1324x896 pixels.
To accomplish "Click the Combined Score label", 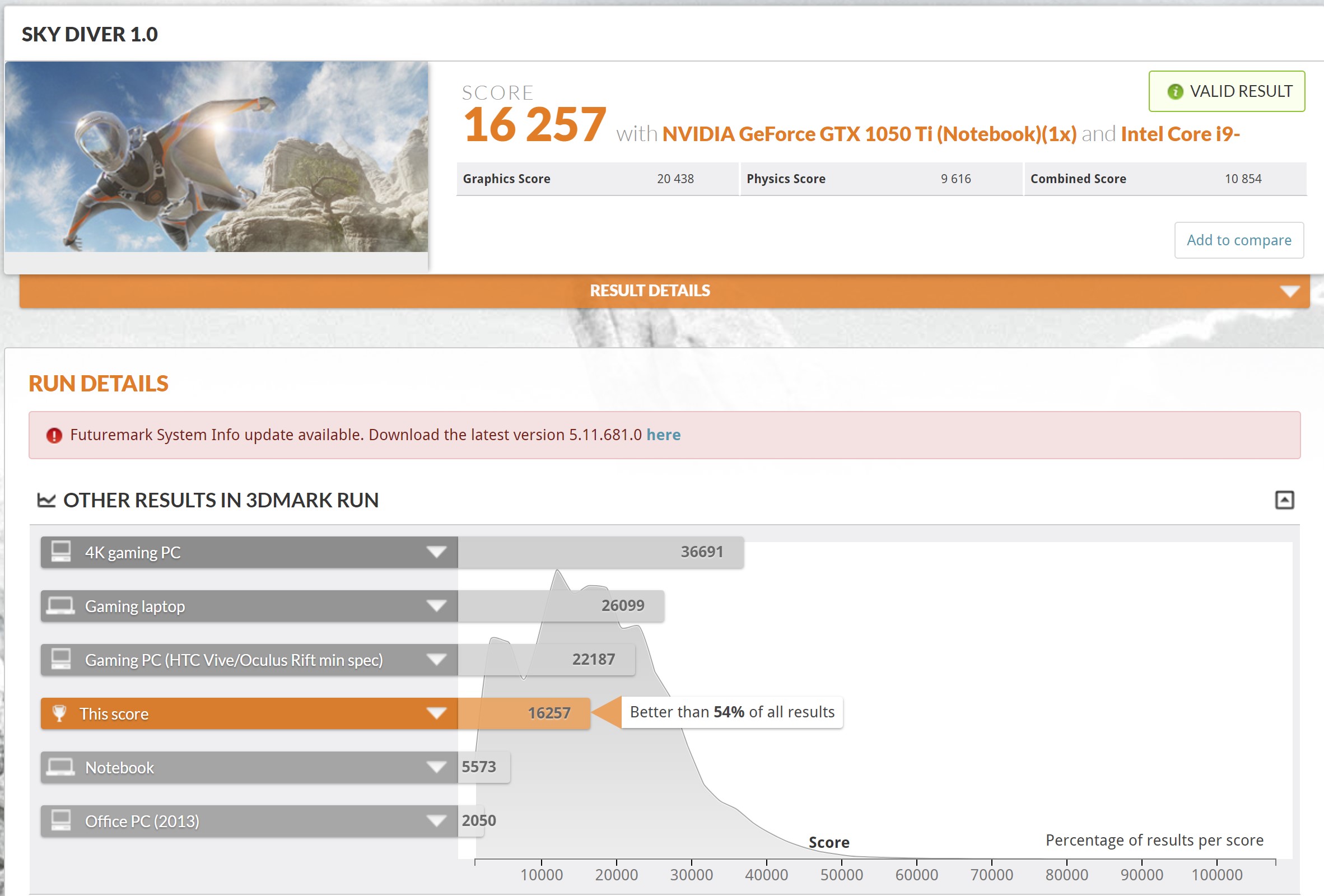I will (1078, 179).
